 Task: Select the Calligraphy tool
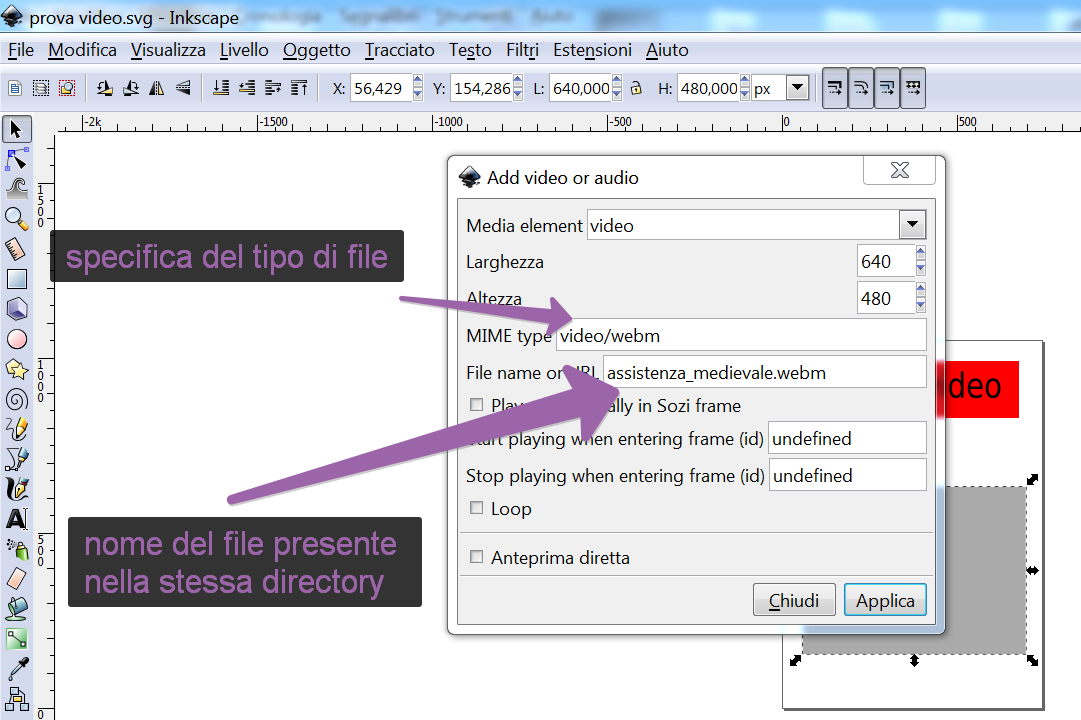click(16, 488)
